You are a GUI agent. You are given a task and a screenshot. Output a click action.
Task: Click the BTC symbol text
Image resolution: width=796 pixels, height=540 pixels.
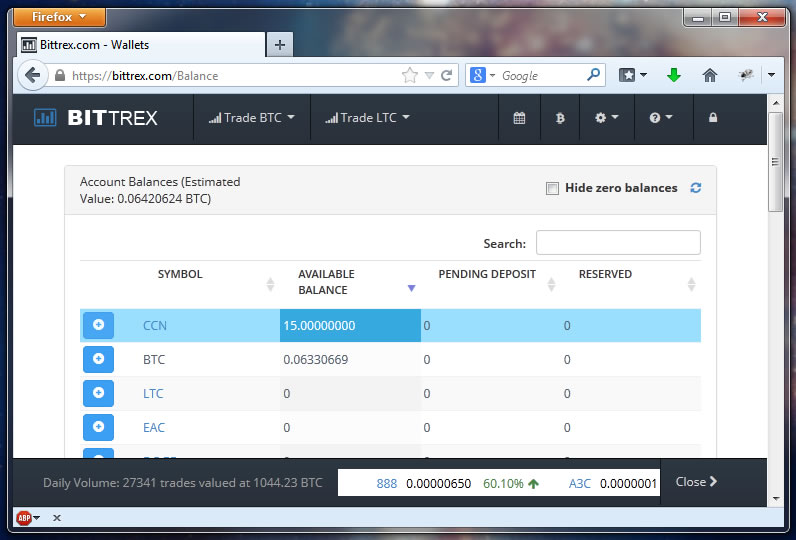pyautogui.click(x=154, y=359)
